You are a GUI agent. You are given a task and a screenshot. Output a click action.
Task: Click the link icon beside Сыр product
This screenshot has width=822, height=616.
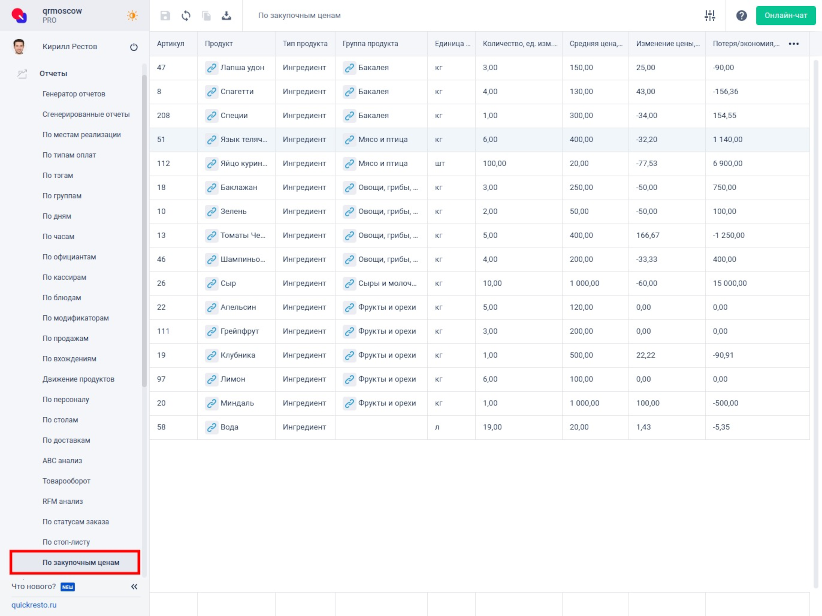tap(211, 283)
